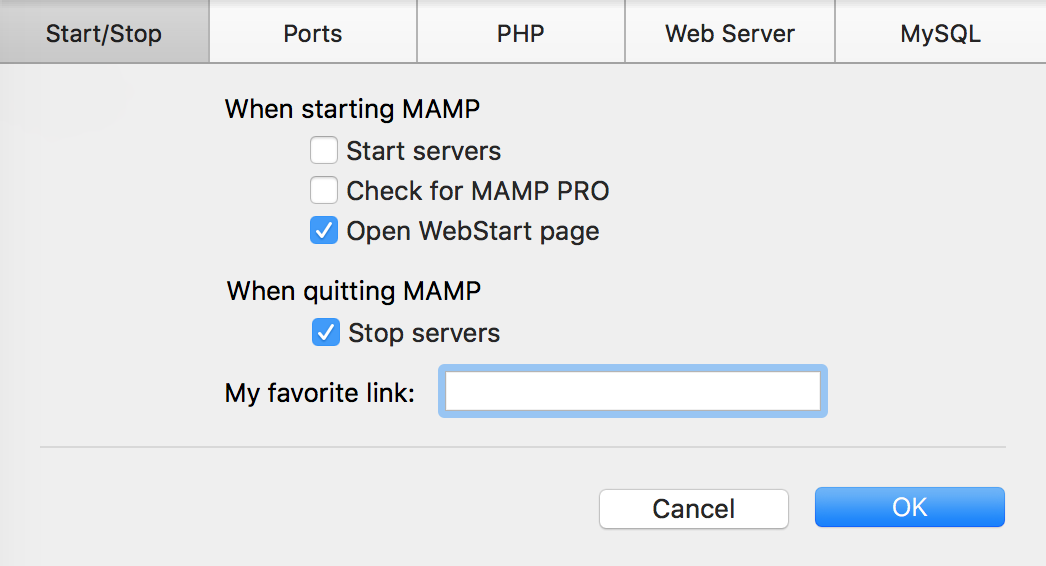This screenshot has width=1046, height=566.
Task: Uncheck the Open WebStart page checkbox
Action: (323, 231)
